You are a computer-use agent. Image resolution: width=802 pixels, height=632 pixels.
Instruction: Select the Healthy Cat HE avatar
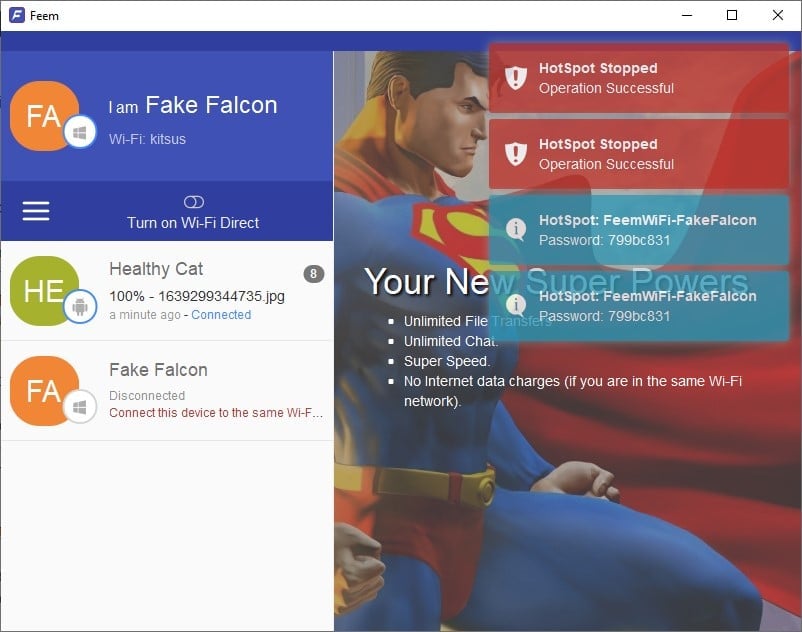click(x=42, y=290)
